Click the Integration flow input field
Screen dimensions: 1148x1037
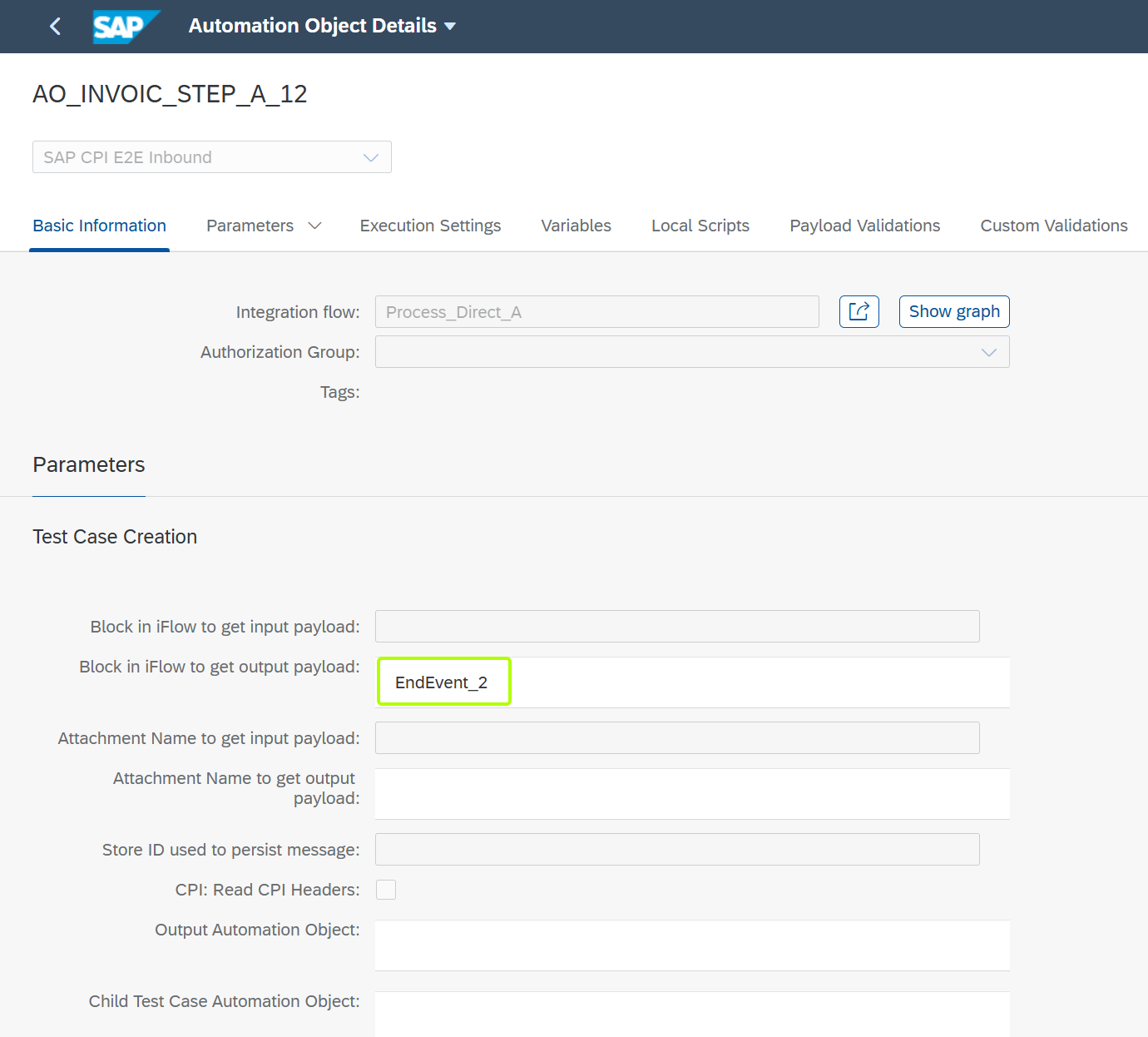click(x=597, y=312)
